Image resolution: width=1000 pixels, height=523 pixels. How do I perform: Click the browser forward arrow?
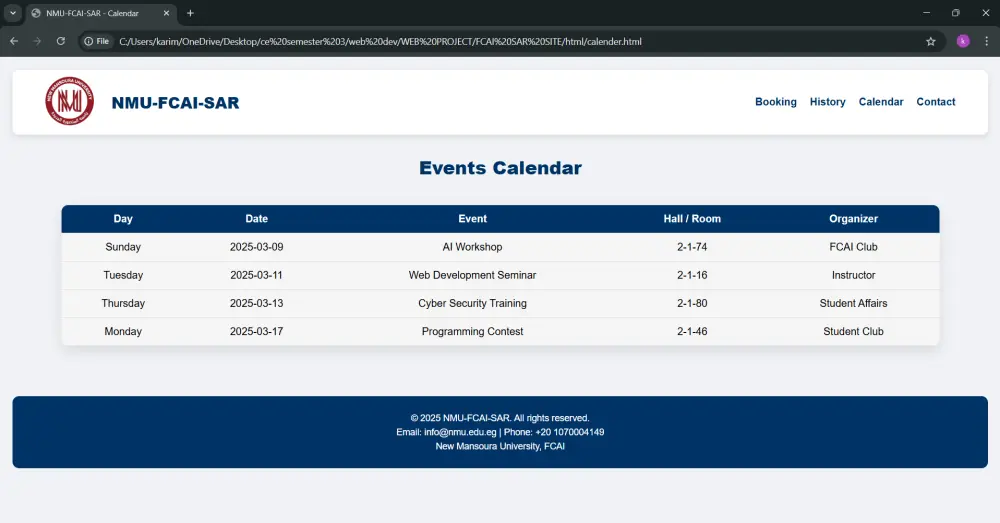point(37,41)
